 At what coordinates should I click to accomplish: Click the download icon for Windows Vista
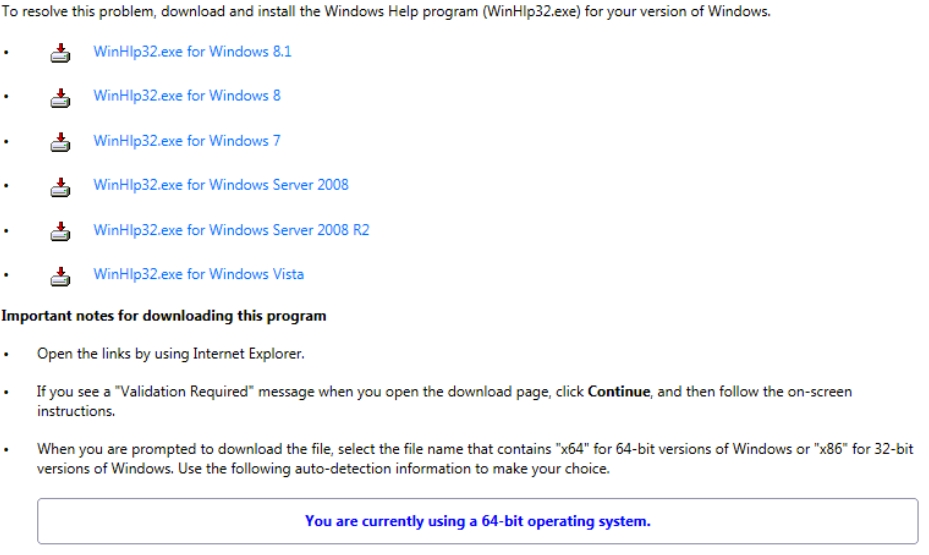coord(61,275)
